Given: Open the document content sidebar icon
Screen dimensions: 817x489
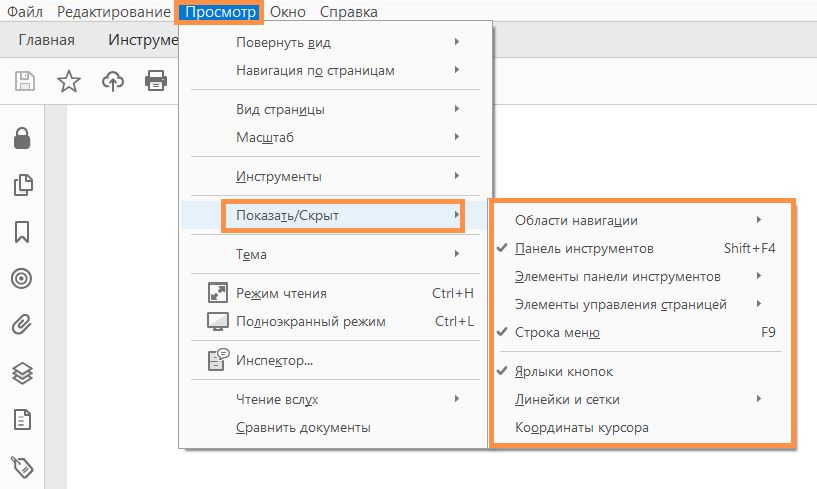Looking at the screenshot, I should [22, 420].
